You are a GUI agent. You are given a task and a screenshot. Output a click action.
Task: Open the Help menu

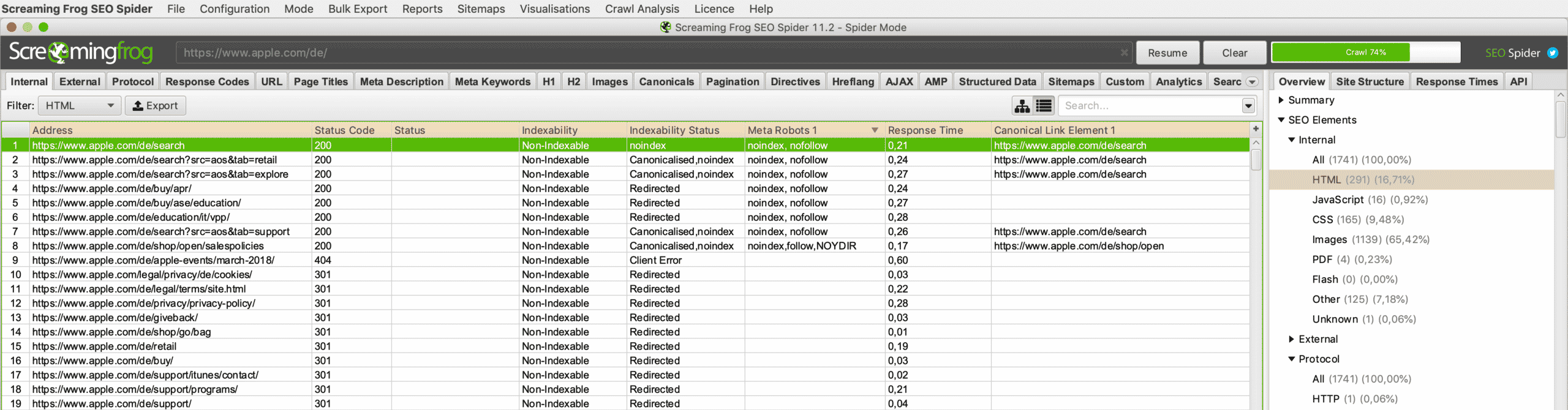pos(761,9)
